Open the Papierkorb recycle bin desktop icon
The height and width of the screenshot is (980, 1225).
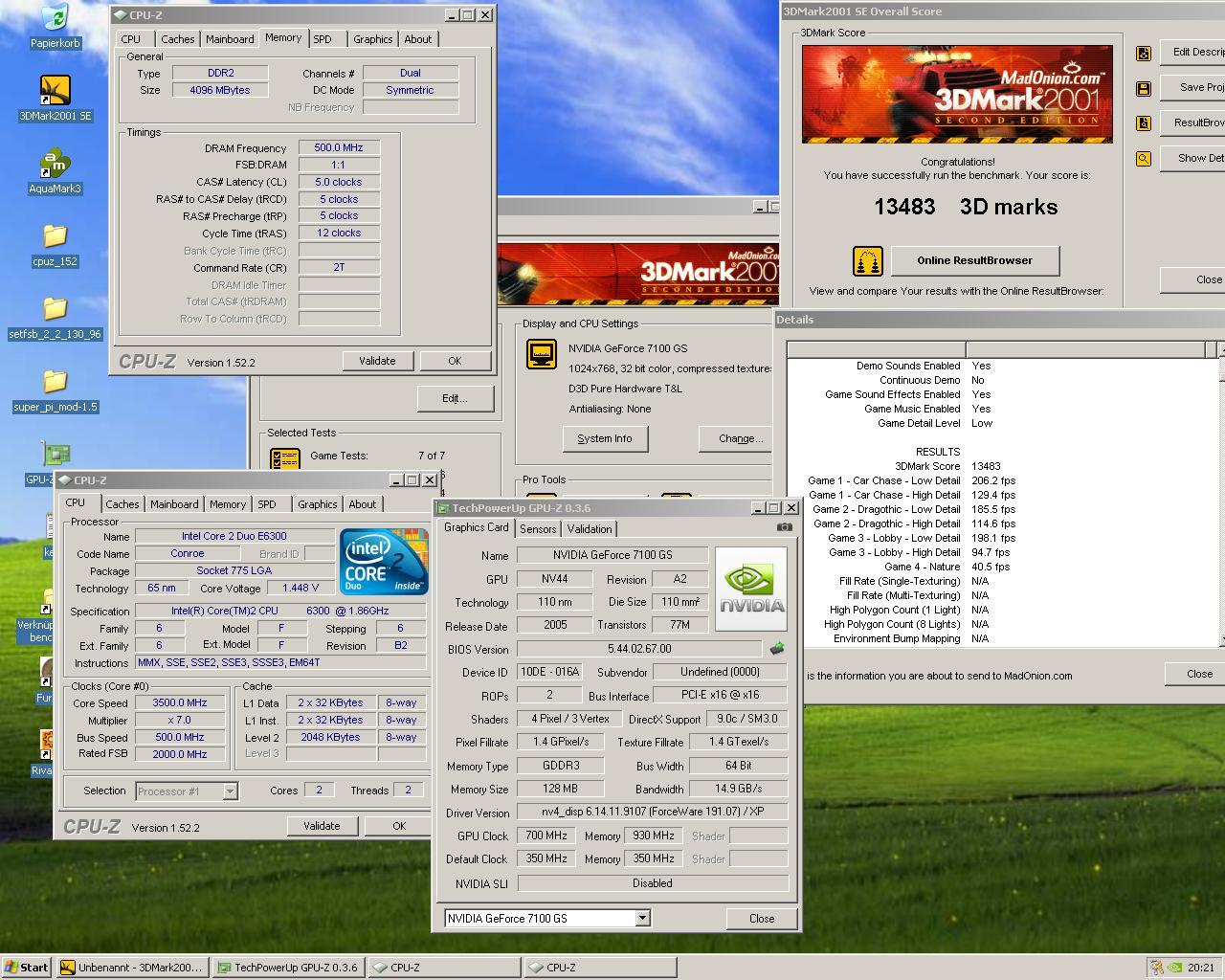[x=55, y=27]
